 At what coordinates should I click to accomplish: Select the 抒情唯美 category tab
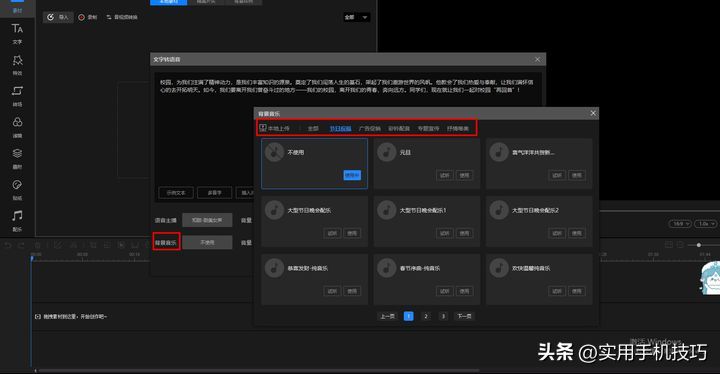[458, 129]
